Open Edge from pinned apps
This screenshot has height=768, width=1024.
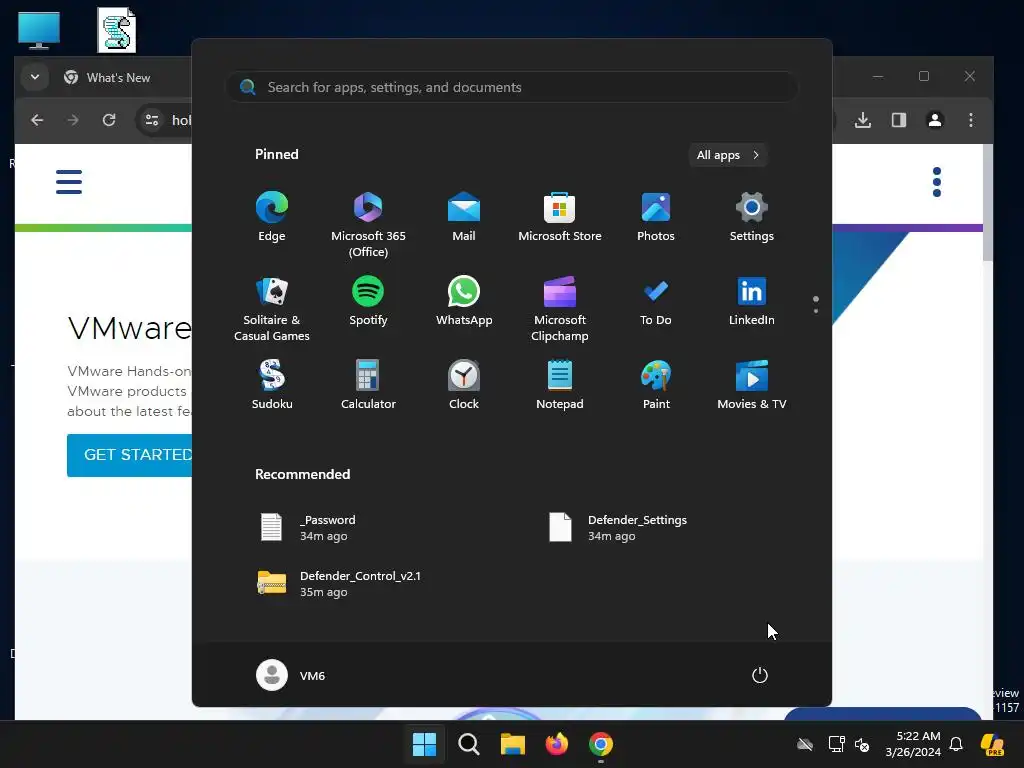pyautogui.click(x=272, y=217)
